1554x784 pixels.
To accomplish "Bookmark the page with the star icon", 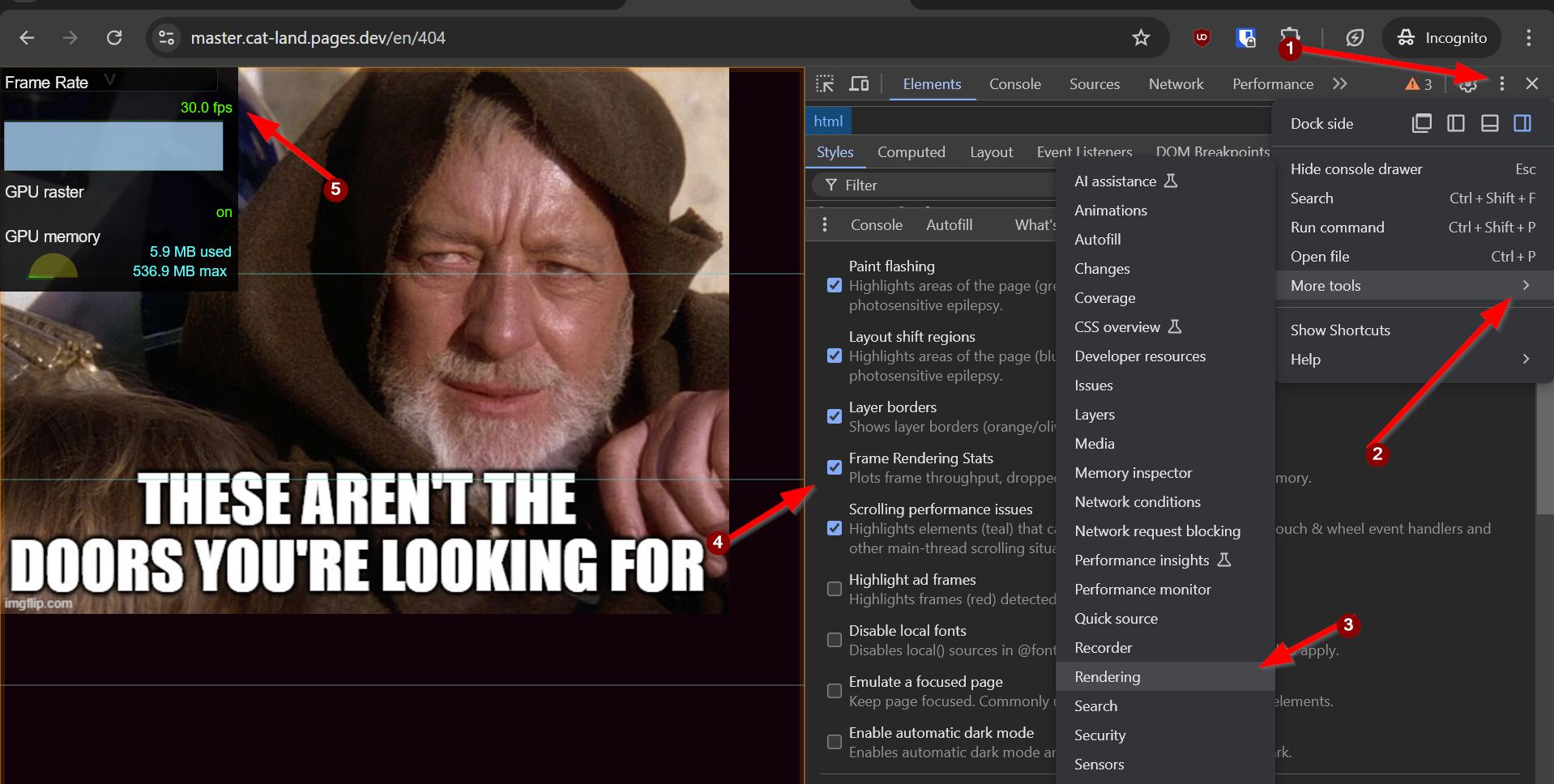I will (x=1141, y=37).
